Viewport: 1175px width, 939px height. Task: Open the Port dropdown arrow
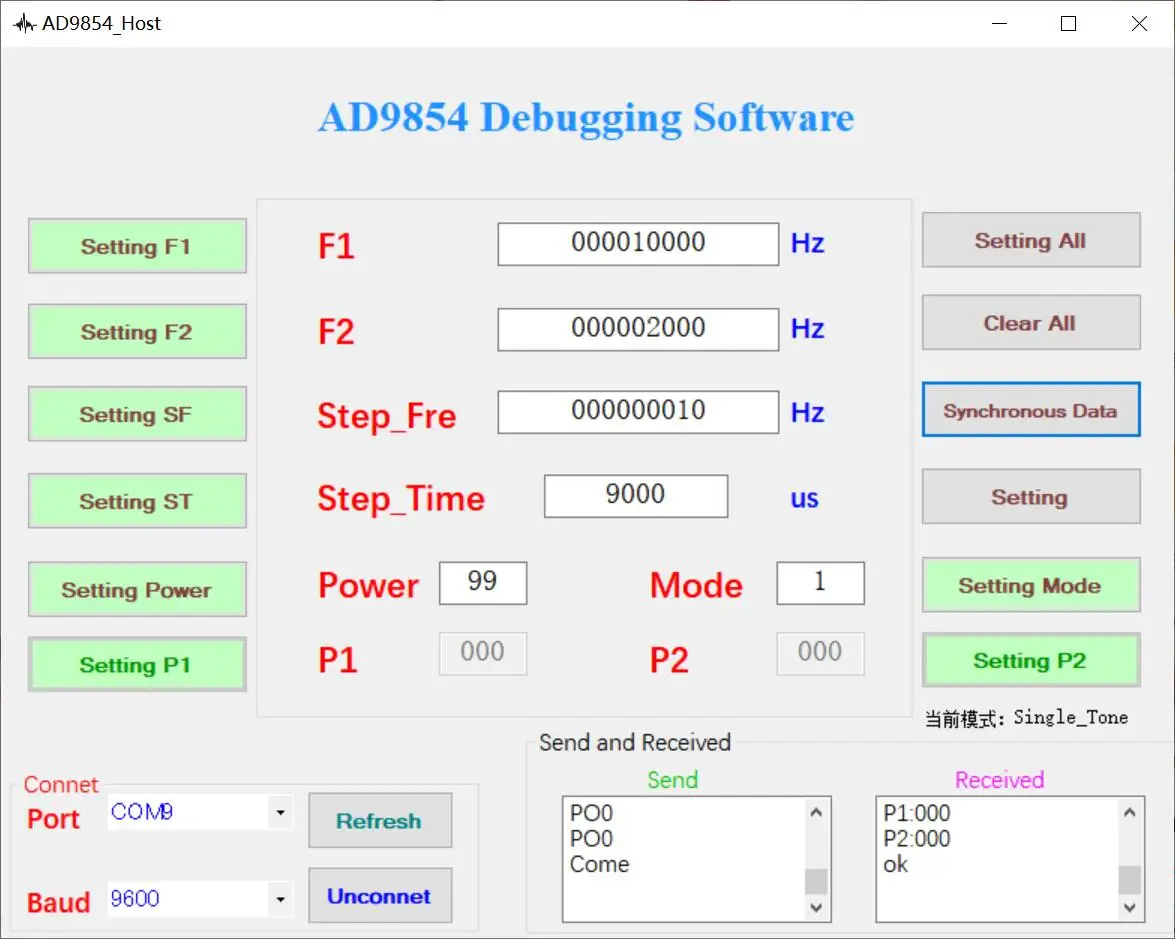[280, 812]
